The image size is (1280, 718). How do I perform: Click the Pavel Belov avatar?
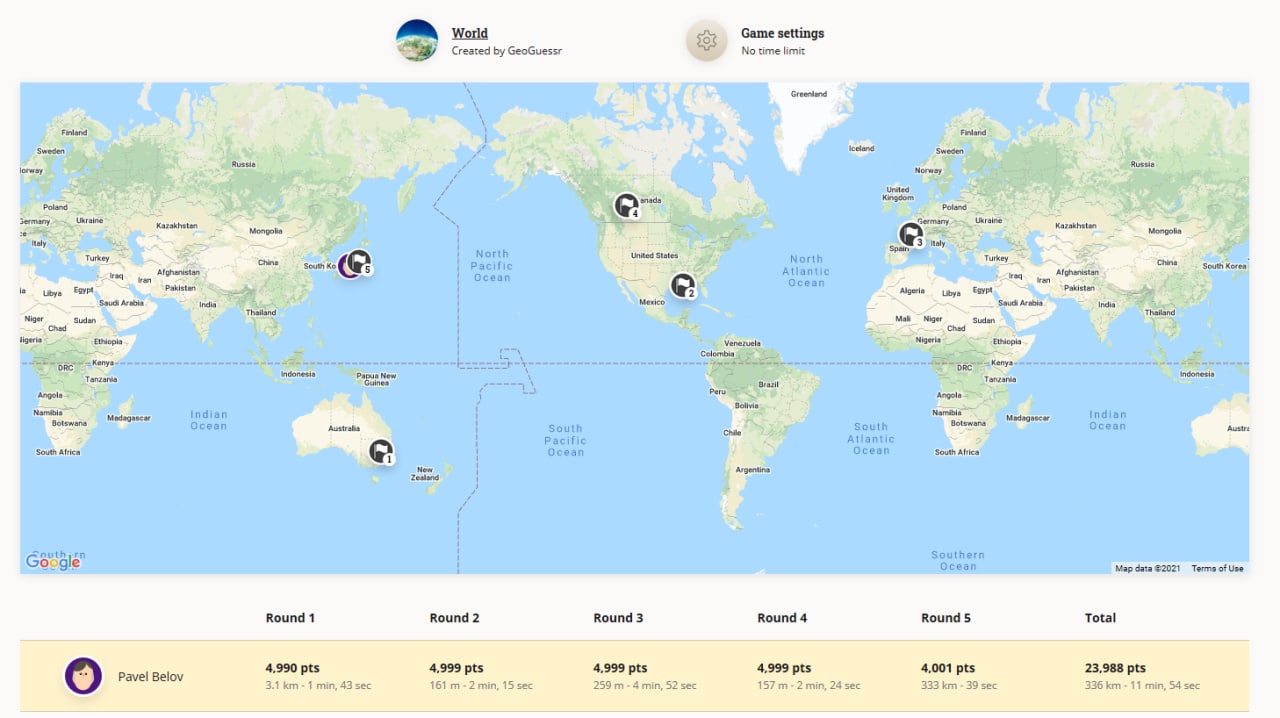click(x=84, y=676)
